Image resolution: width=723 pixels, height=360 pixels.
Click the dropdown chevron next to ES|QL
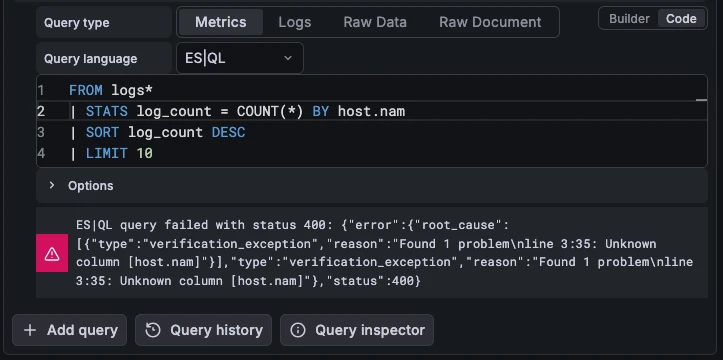click(288, 58)
